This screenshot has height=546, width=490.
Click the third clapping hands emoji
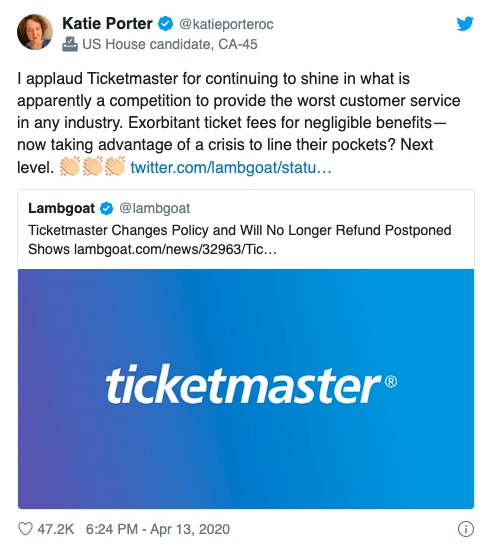(x=115, y=166)
